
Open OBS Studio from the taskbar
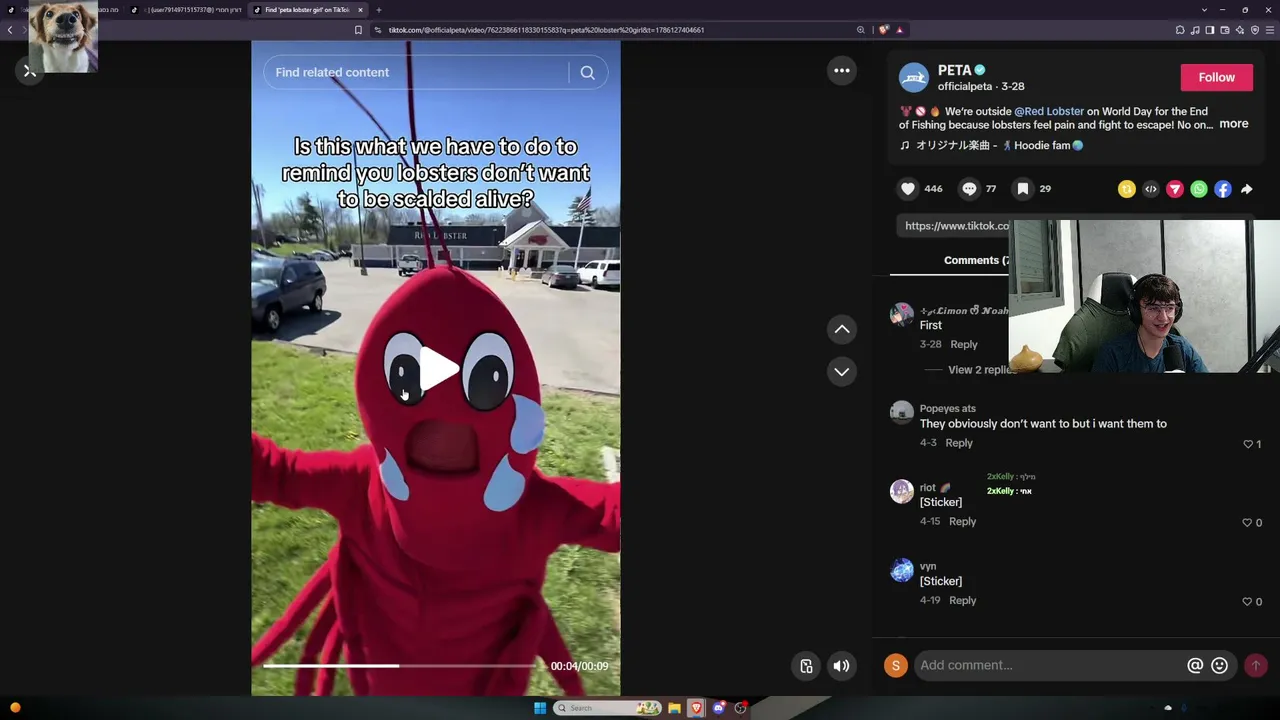740,708
